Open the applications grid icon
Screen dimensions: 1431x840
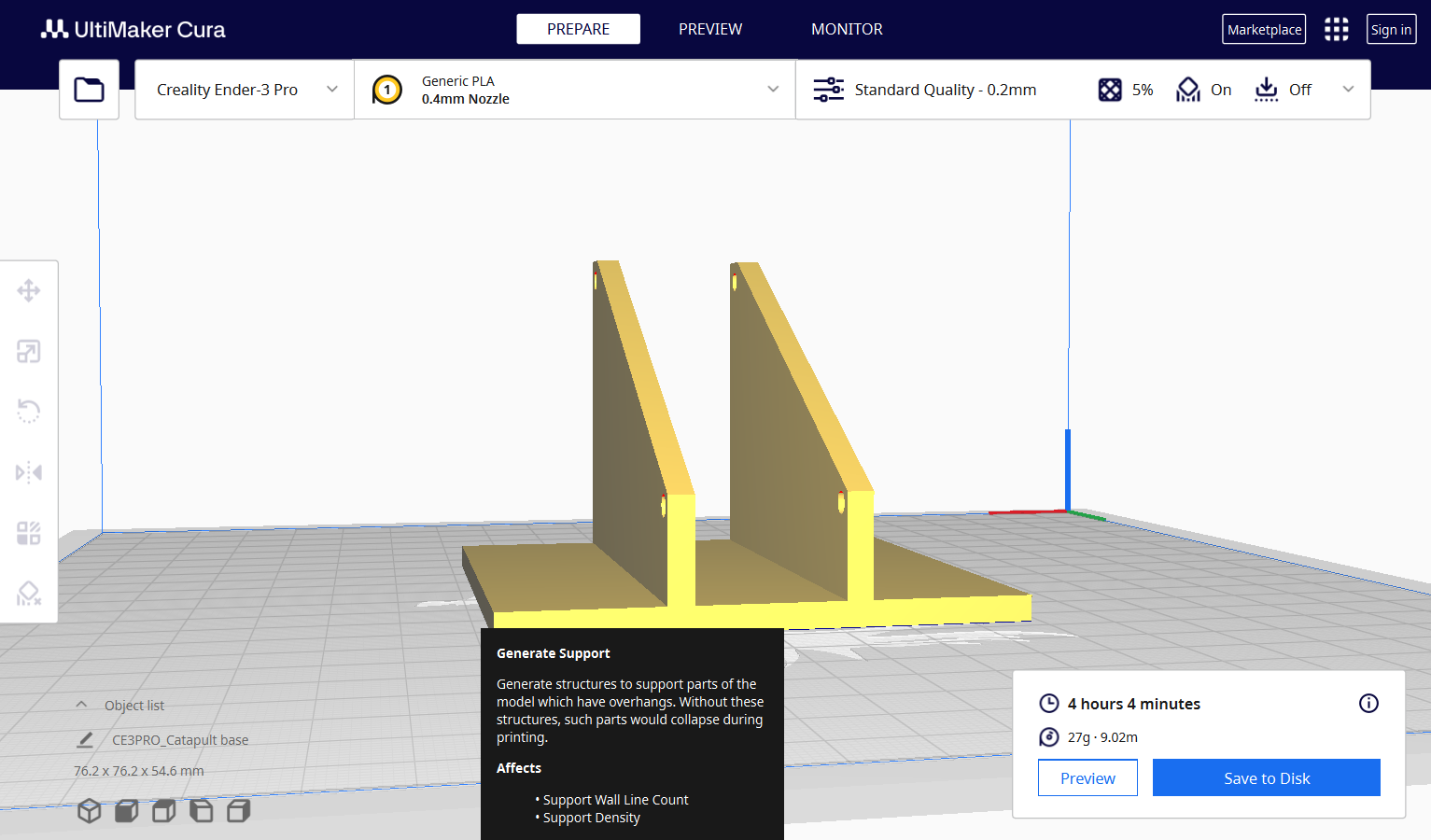point(1336,30)
